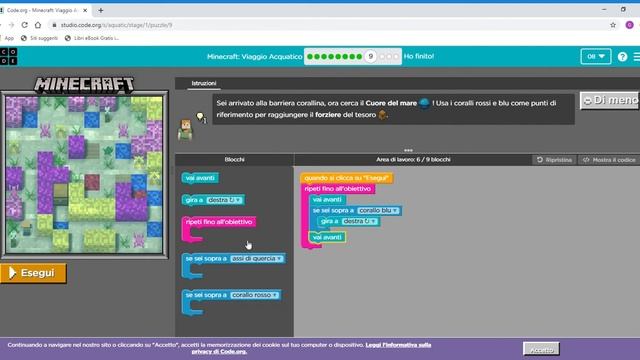The width and height of the screenshot is (640, 360).
Task: Select the gira a destra toolbox block
Action: click(x=213, y=200)
